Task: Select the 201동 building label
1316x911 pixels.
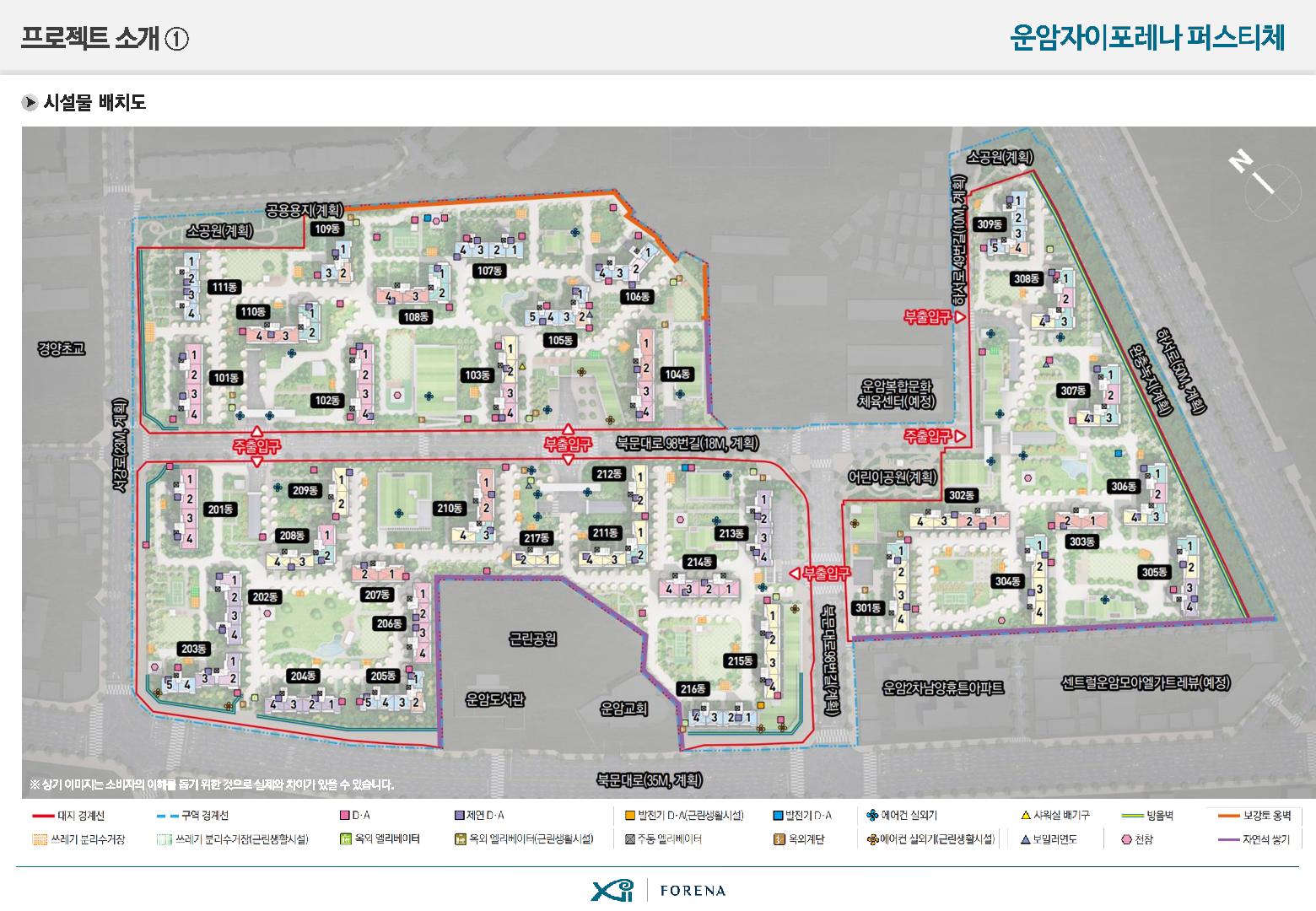Action: pos(221,509)
